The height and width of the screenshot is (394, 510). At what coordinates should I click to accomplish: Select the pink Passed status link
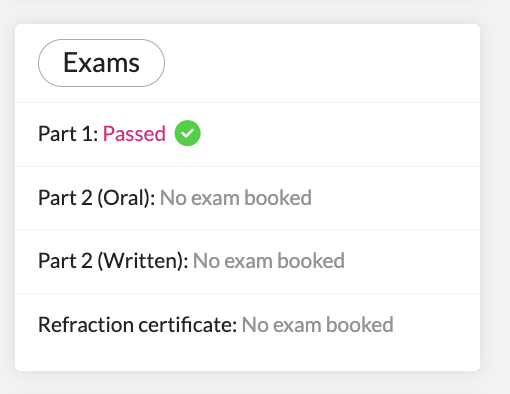point(134,134)
